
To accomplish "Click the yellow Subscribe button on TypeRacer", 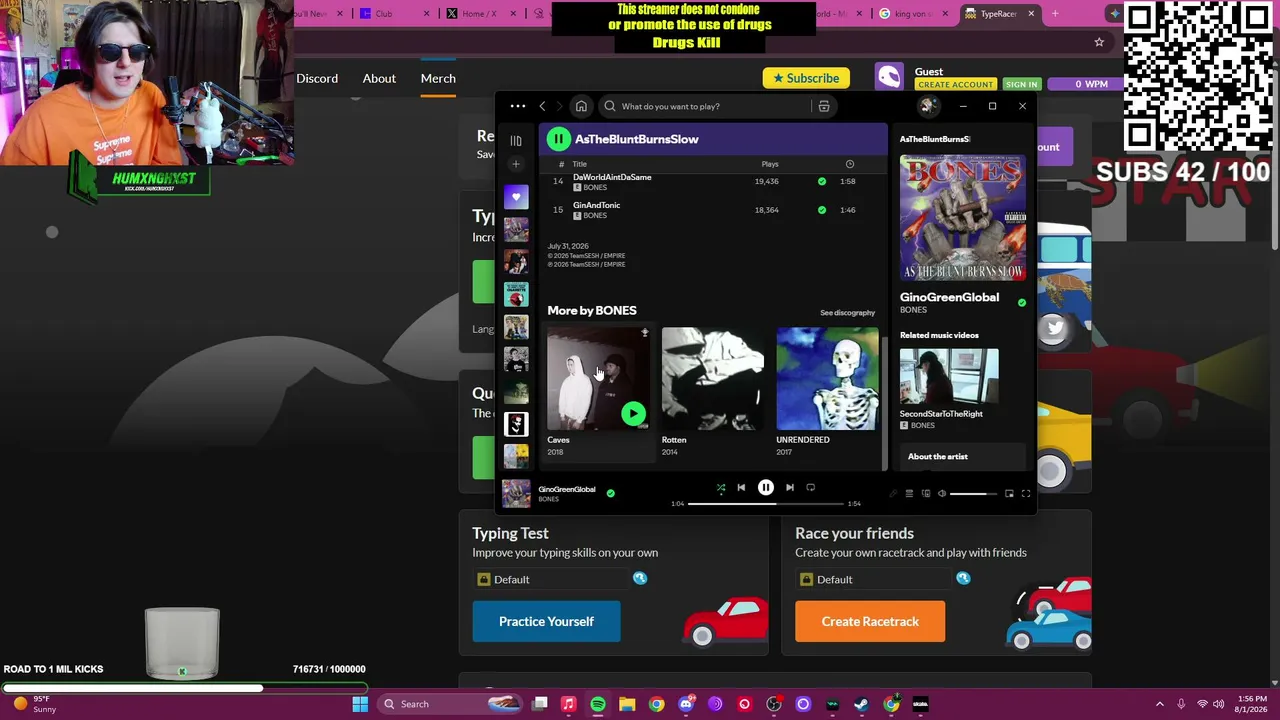I will click(x=806, y=78).
